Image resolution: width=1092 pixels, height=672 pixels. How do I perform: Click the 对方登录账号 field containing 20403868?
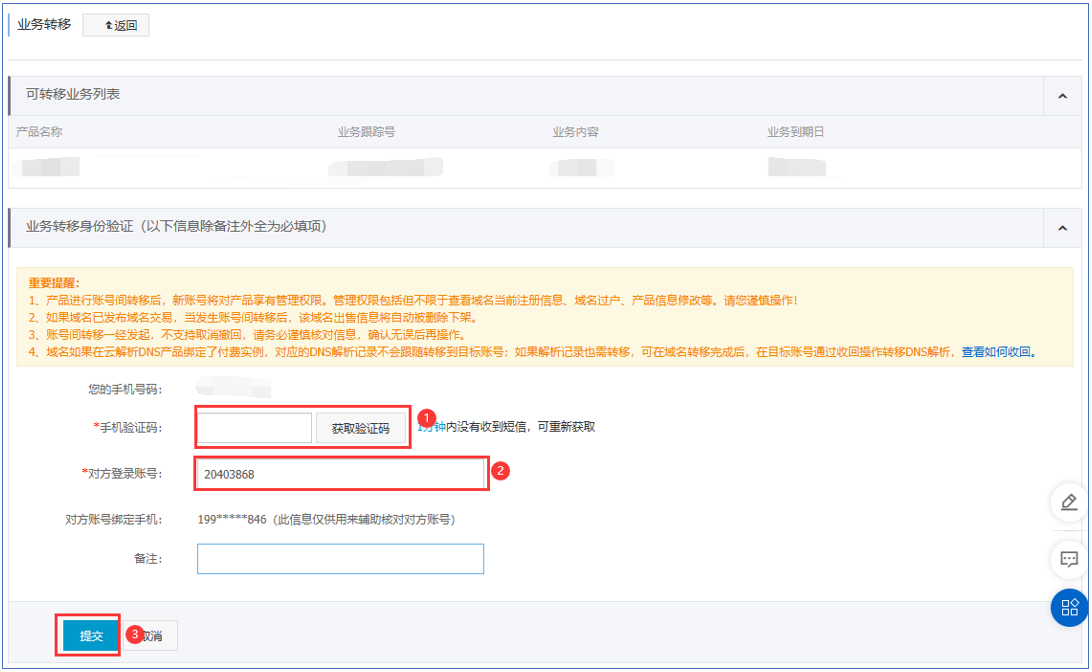[x=340, y=474]
